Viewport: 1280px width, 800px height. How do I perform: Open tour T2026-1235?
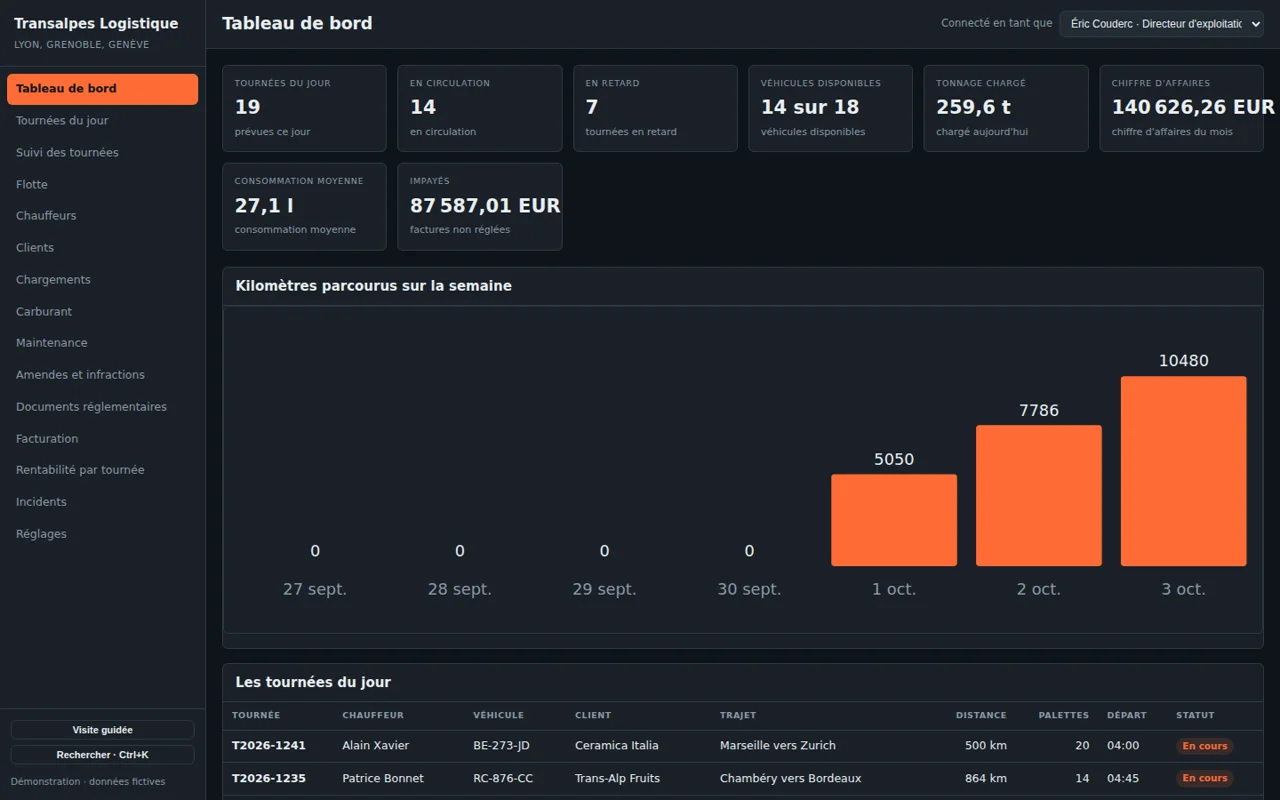pyautogui.click(x=269, y=779)
